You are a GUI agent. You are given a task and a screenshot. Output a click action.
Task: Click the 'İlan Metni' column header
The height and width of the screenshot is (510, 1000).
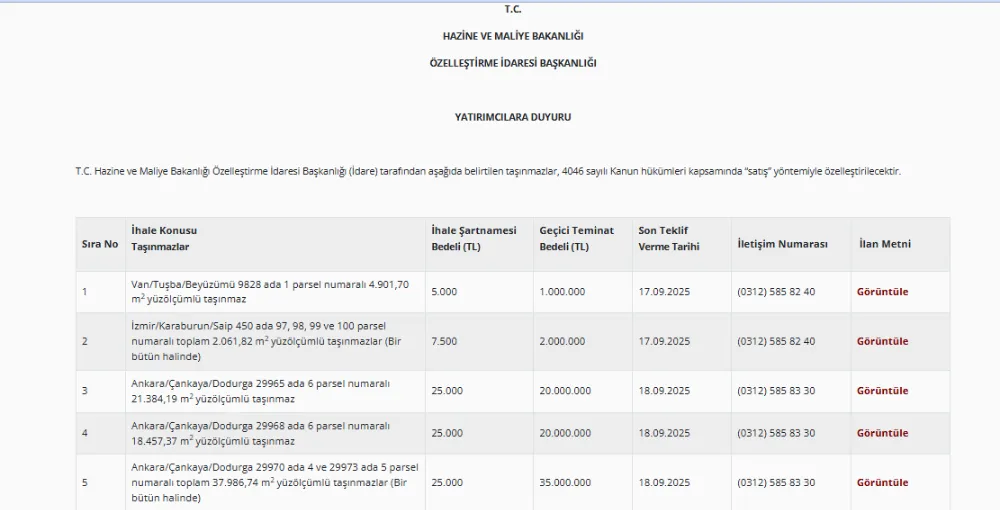pos(885,244)
